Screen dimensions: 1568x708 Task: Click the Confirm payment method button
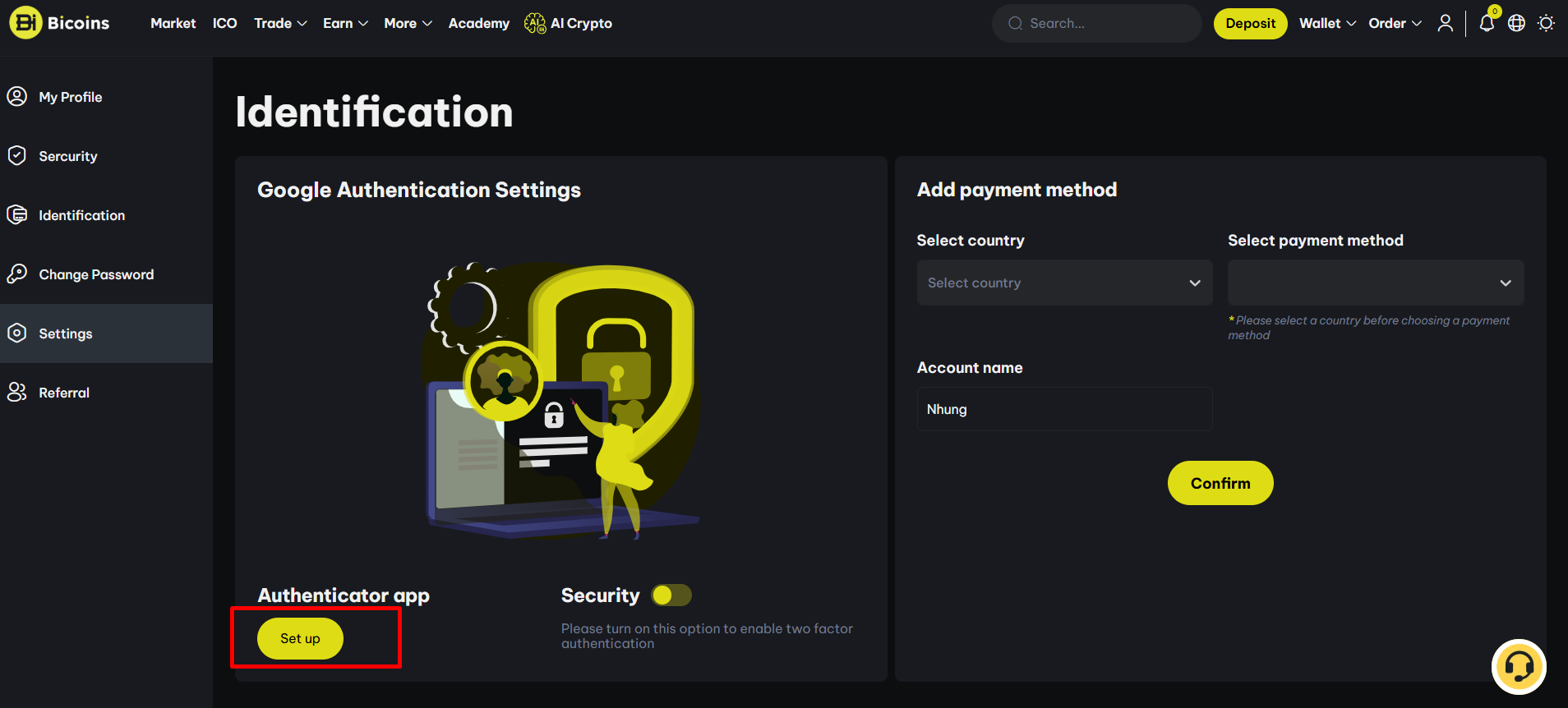(x=1220, y=483)
